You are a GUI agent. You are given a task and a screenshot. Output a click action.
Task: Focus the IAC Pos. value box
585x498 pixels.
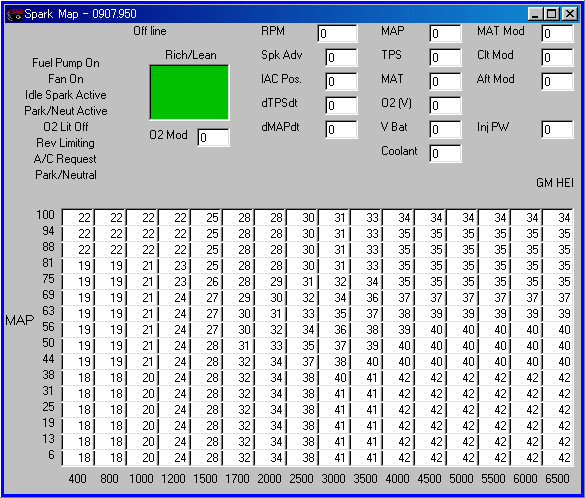click(x=341, y=81)
